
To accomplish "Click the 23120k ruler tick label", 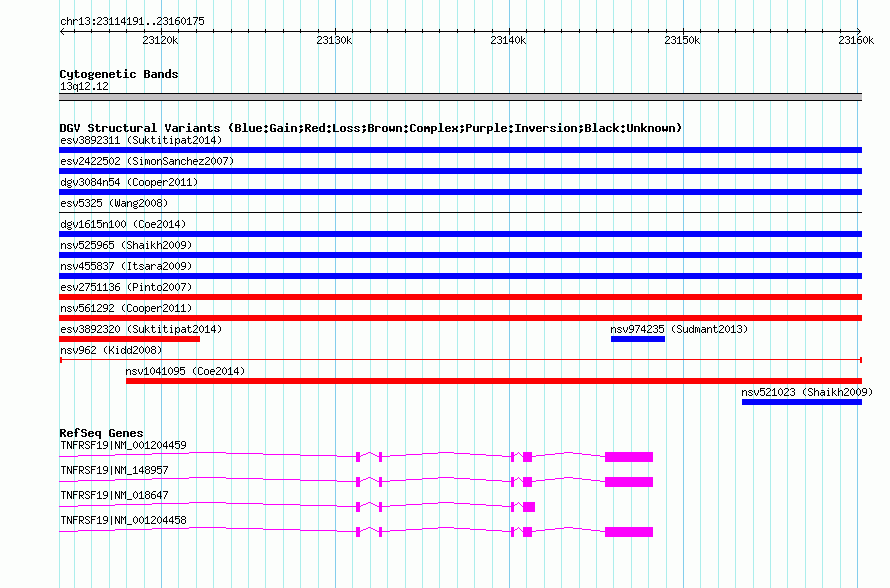I will pyautogui.click(x=160, y=40).
